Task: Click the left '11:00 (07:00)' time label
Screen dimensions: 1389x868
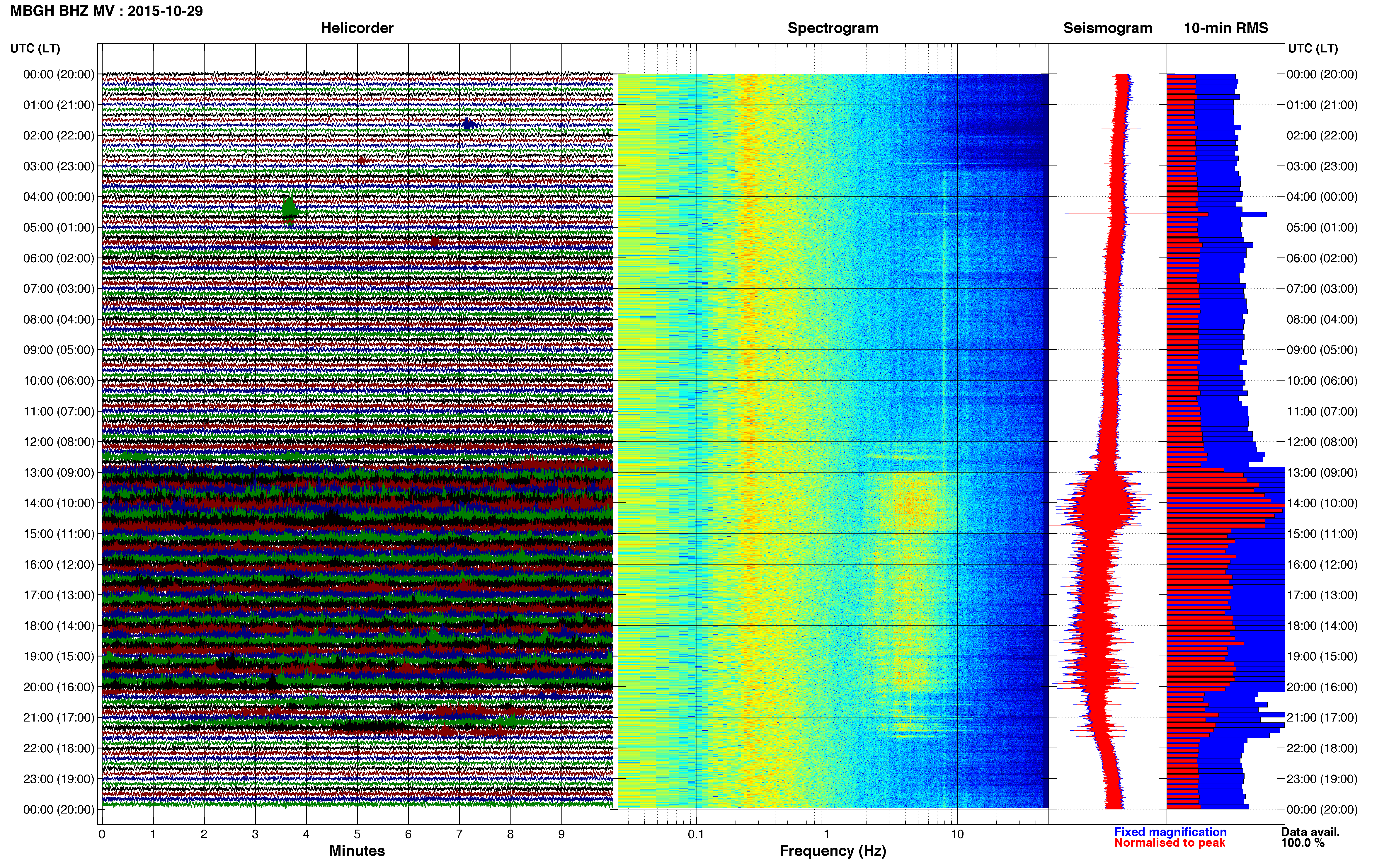Action: coord(59,412)
